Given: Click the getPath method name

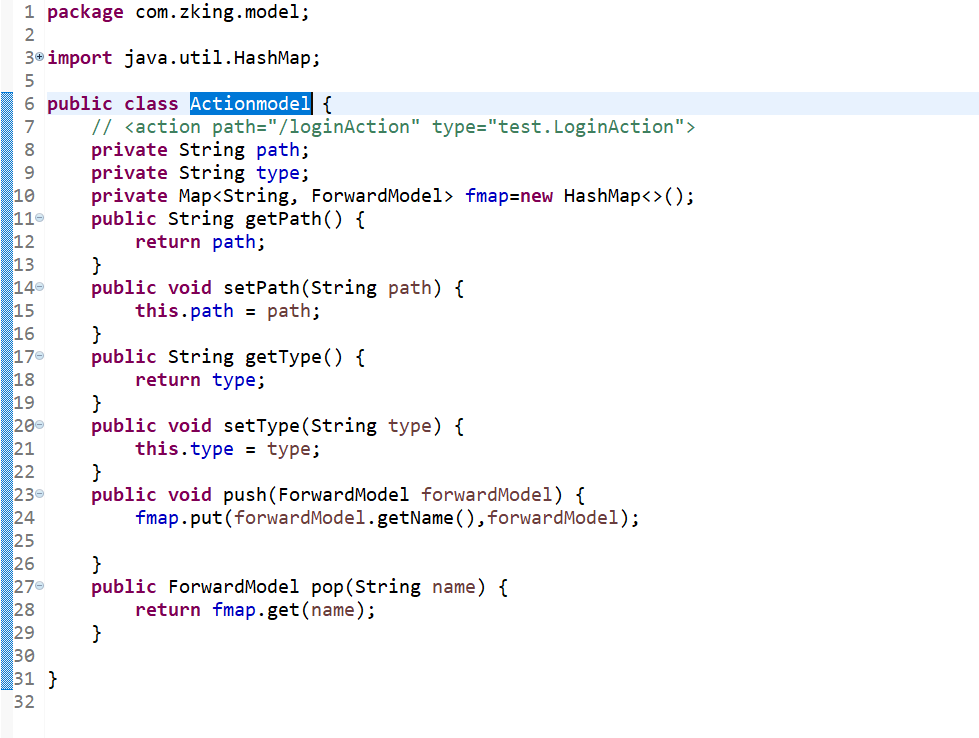Looking at the screenshot, I should click(x=283, y=219).
